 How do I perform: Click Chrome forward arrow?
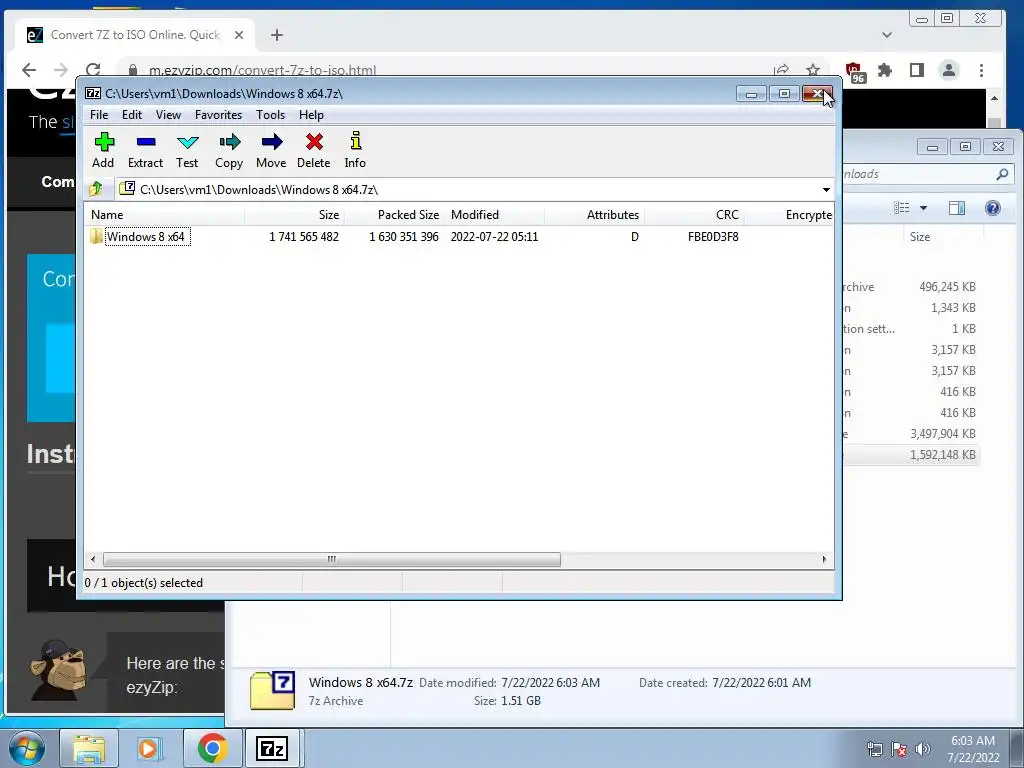(61, 70)
